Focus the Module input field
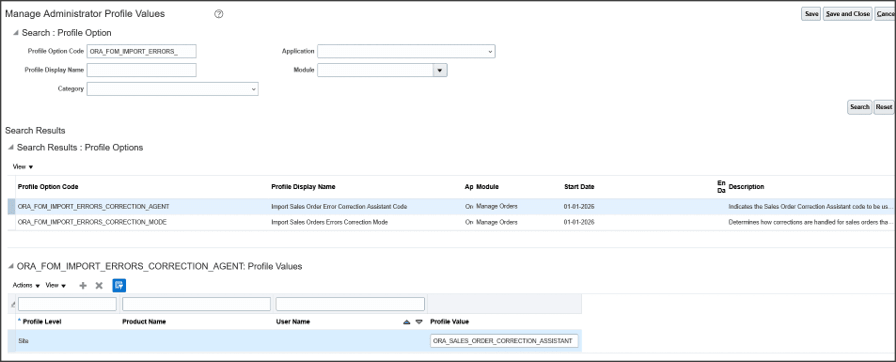 click(375, 70)
